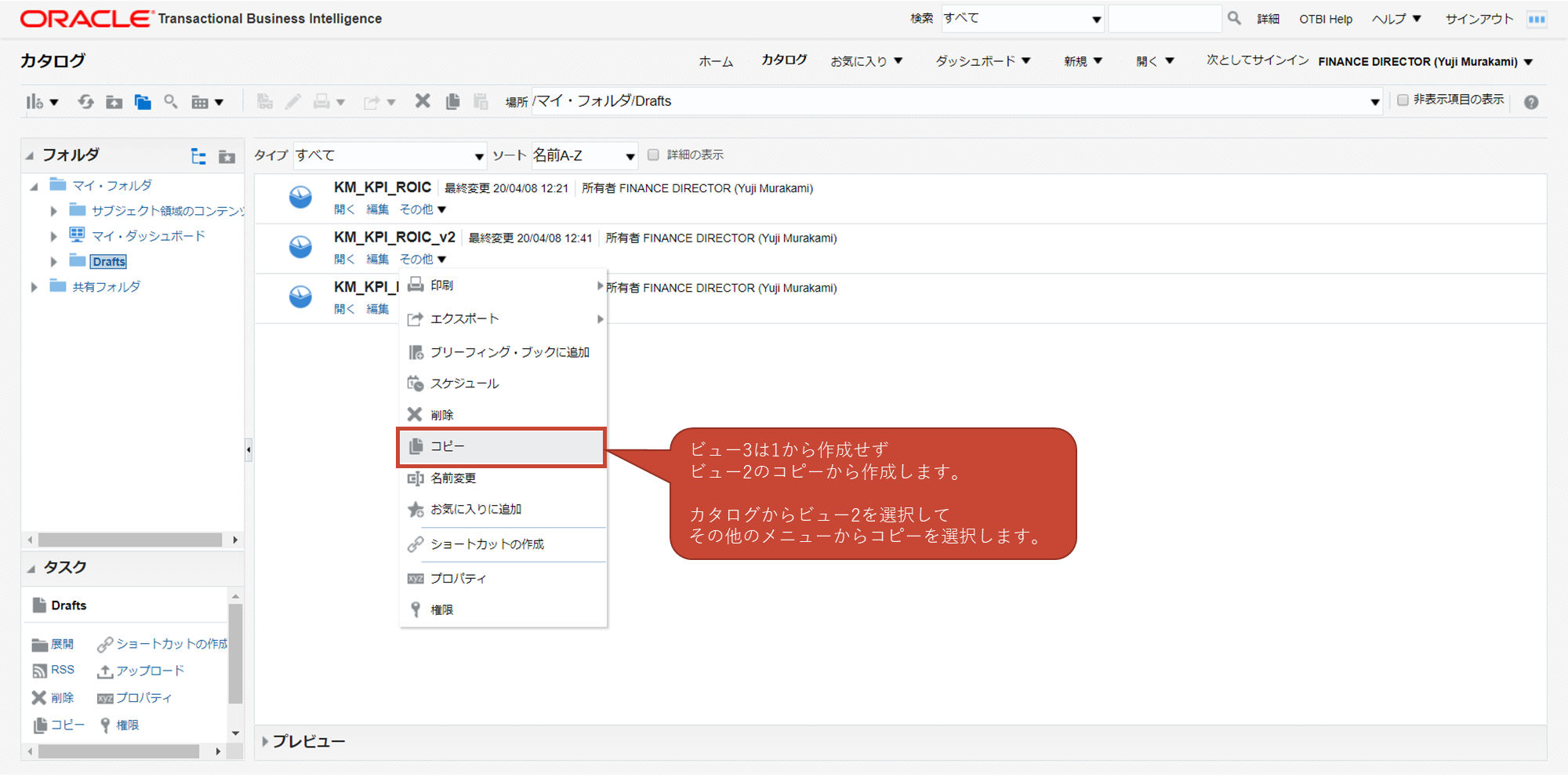Click コピー in the Tasks pane

point(59,725)
